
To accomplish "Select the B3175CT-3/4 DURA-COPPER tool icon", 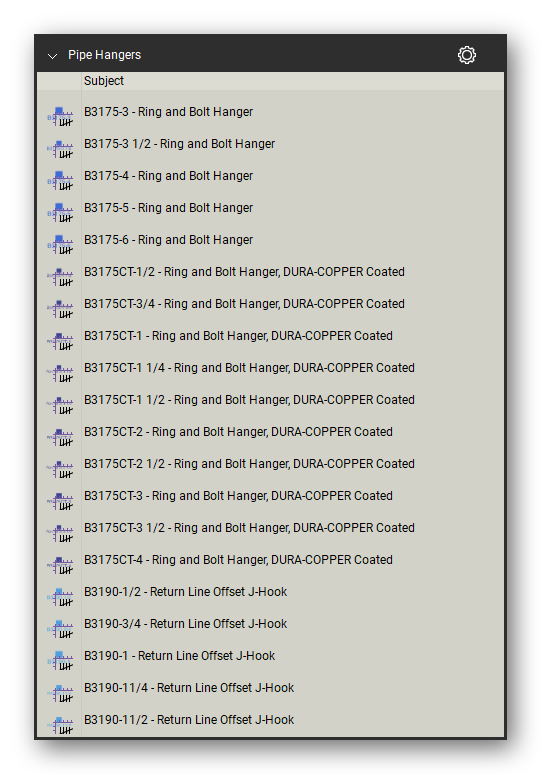I will pos(60,309).
